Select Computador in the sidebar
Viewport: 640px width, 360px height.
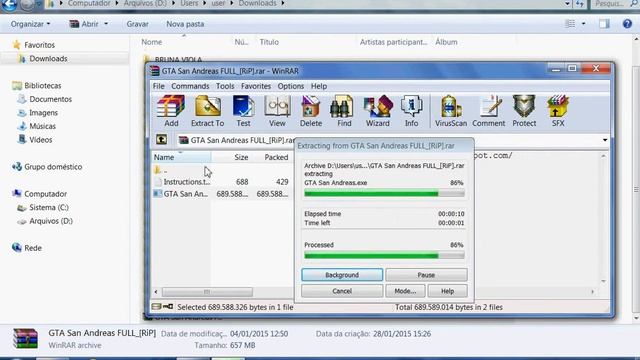click(x=45, y=194)
